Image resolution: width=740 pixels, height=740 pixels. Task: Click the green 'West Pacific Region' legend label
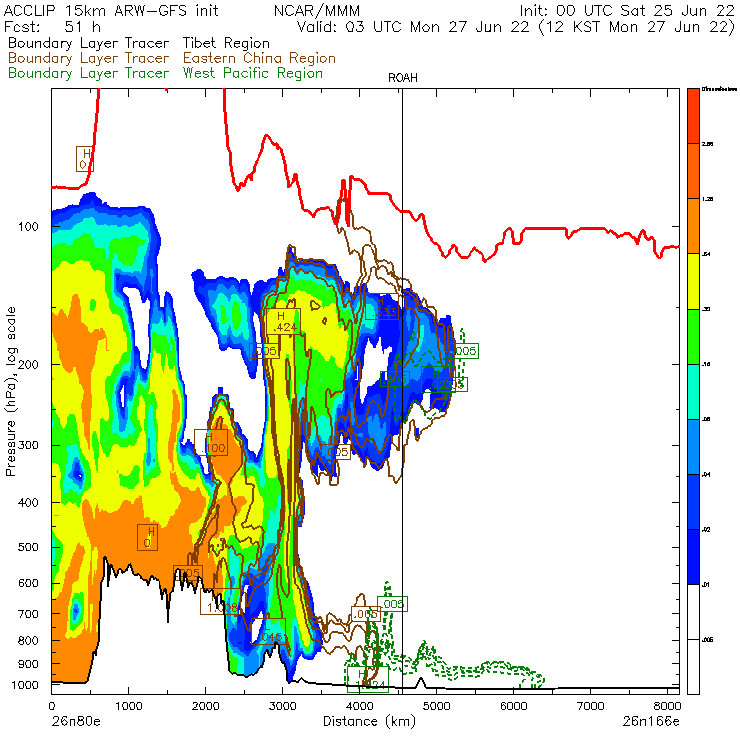click(x=252, y=73)
